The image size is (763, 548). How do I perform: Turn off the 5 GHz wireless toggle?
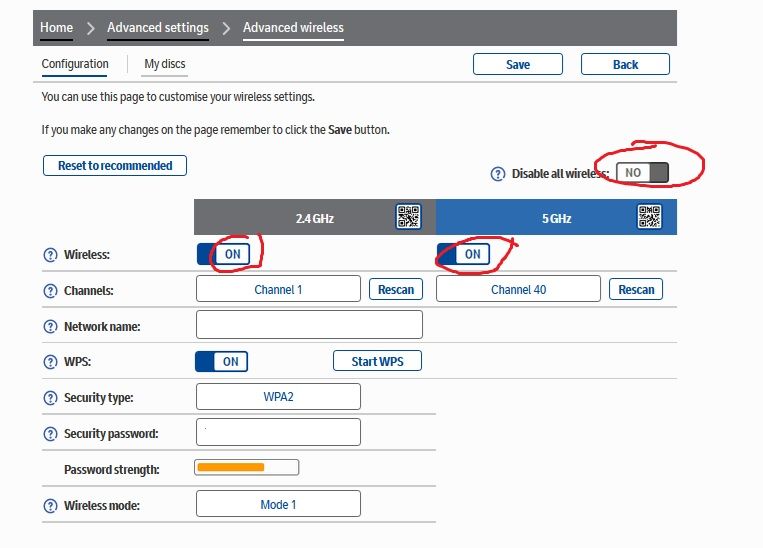[463, 254]
